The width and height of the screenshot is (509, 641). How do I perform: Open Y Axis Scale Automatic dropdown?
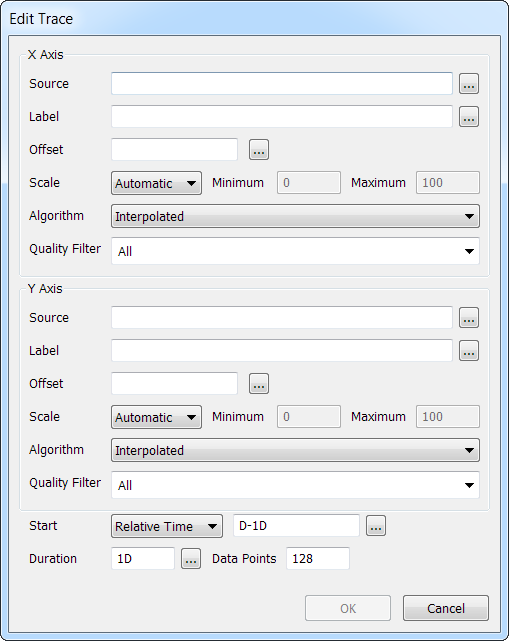[x=156, y=417]
